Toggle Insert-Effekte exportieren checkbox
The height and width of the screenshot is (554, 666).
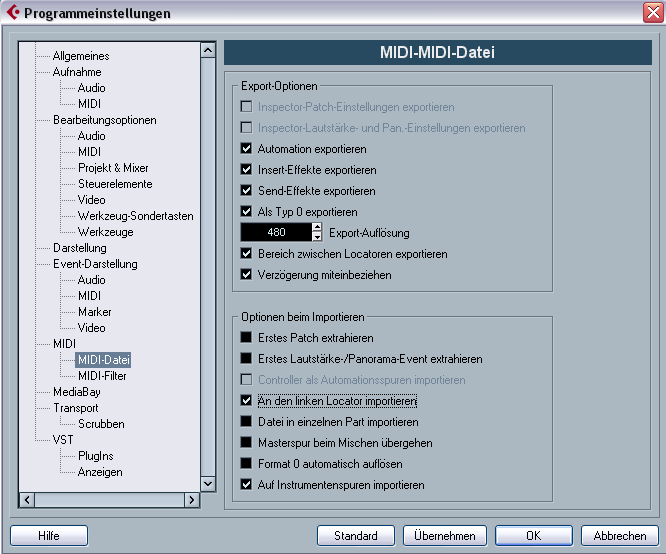click(x=246, y=169)
